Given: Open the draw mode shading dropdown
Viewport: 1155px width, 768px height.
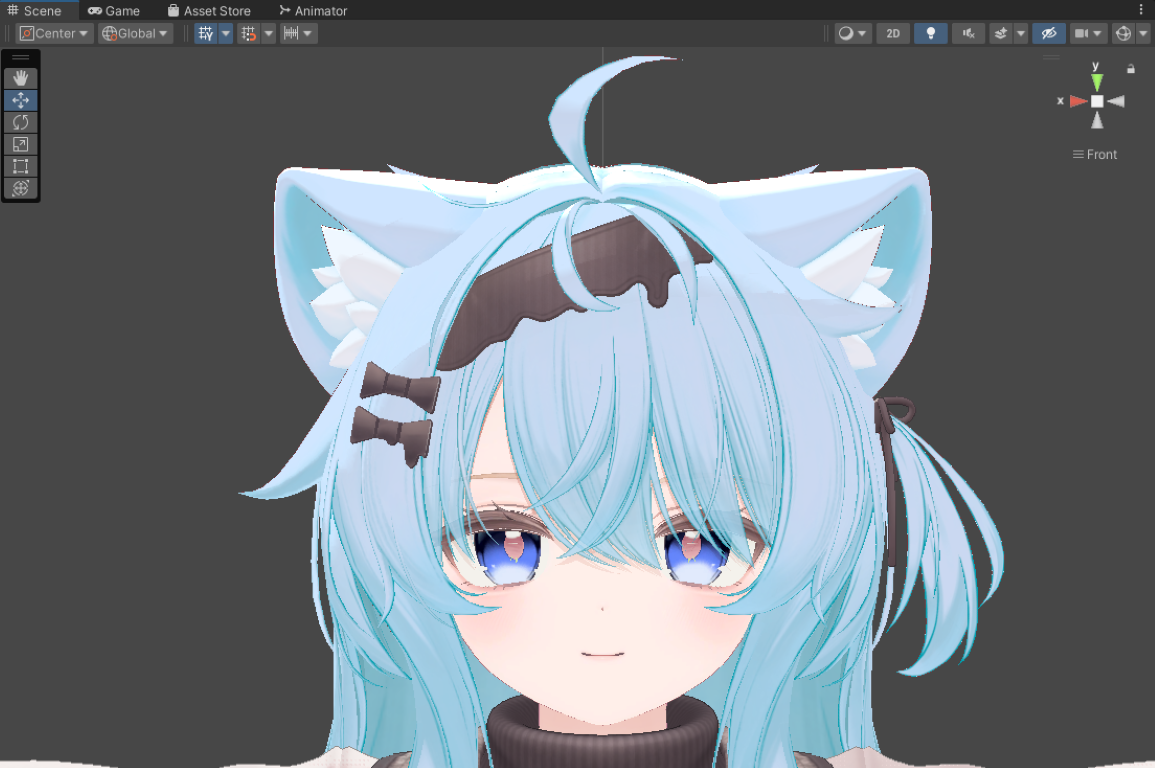Looking at the screenshot, I should click(853, 33).
